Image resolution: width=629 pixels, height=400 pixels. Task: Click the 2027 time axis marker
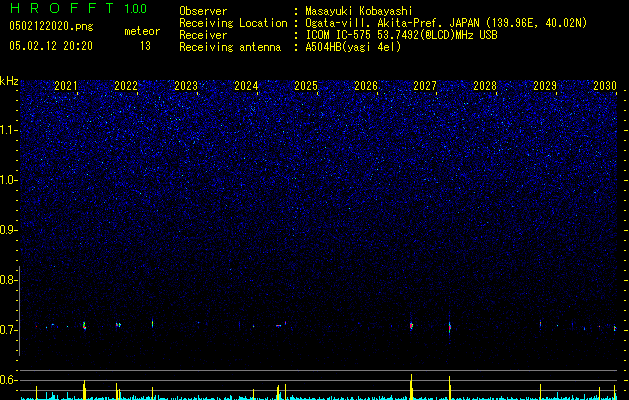tap(425, 86)
